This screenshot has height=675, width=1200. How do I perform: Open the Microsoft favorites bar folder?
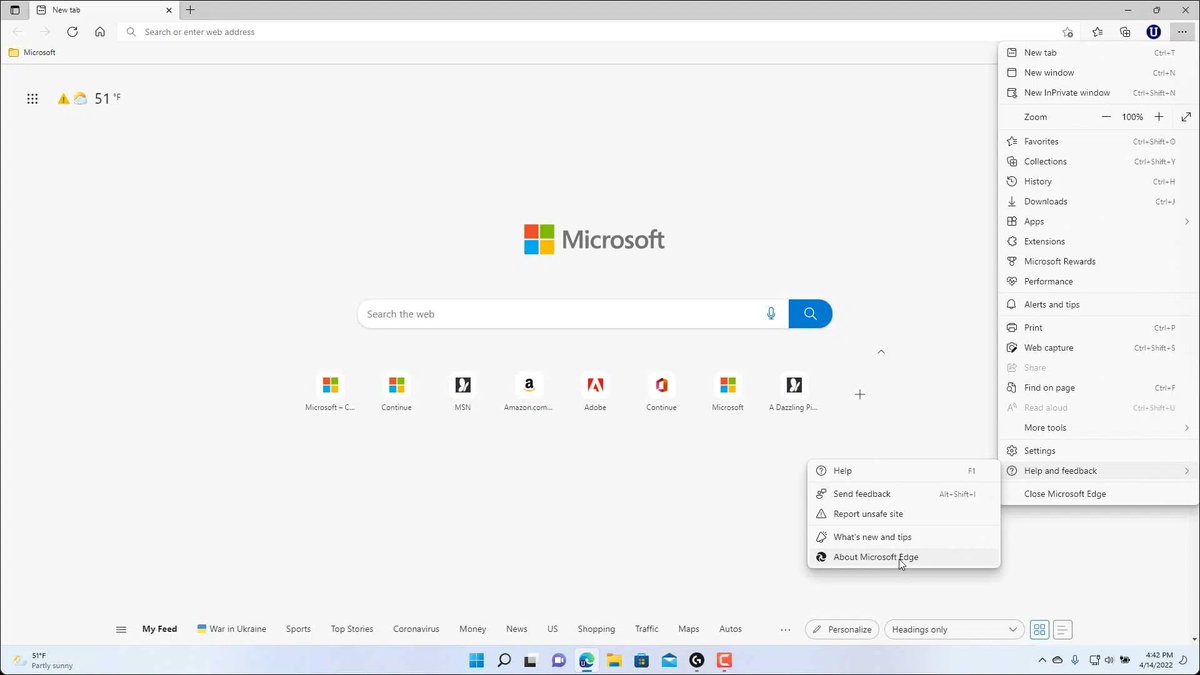[x=32, y=52]
